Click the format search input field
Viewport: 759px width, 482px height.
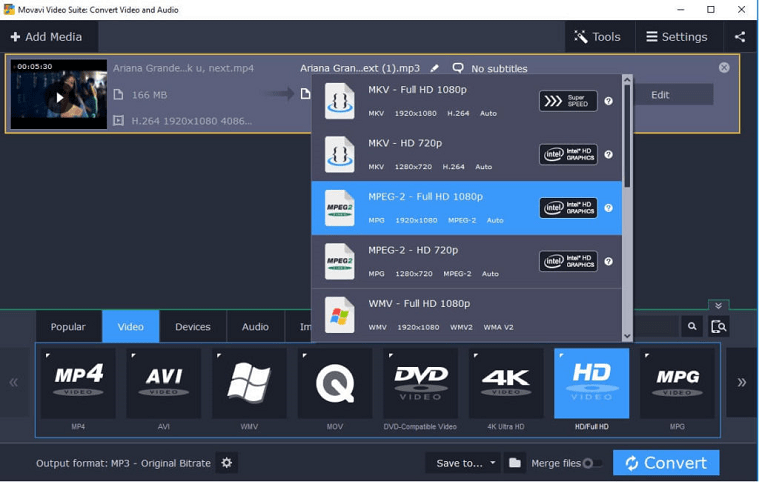656,327
